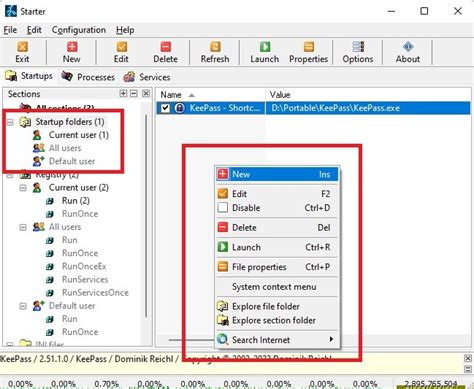Select Current user (1) under Startup folders
This screenshot has width=474, height=389.
point(79,135)
